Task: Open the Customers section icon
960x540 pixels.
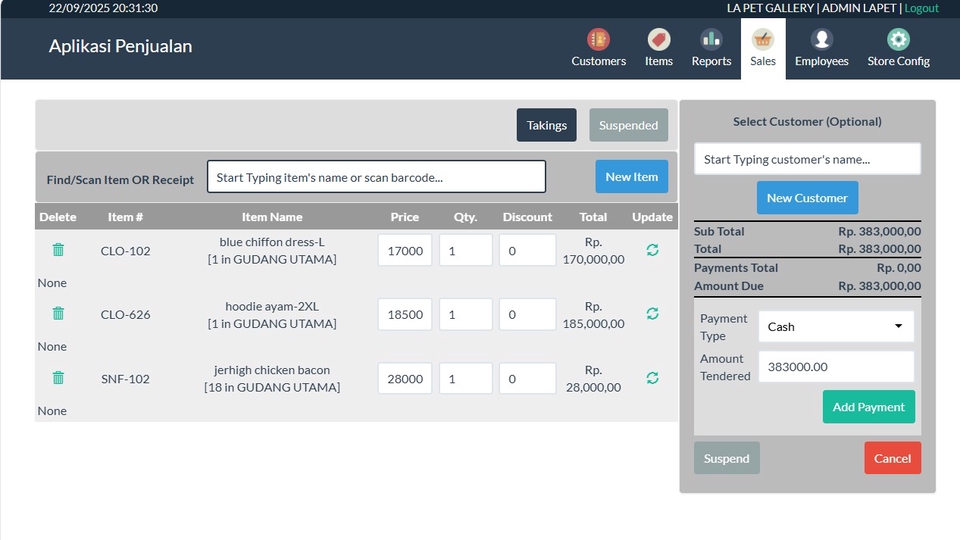Action: (x=598, y=40)
